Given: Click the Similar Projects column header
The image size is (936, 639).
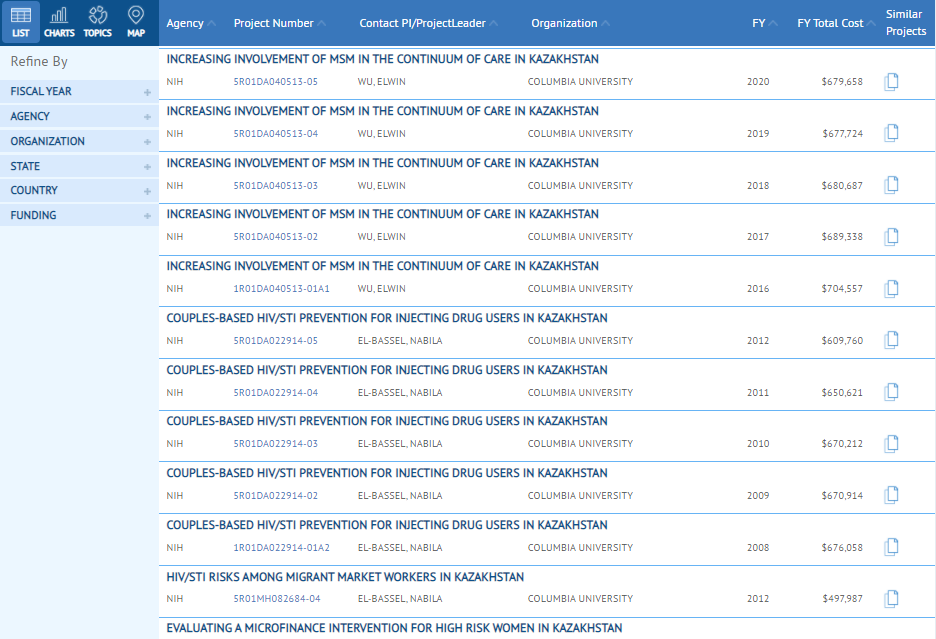Looking at the screenshot, I should (906, 23).
